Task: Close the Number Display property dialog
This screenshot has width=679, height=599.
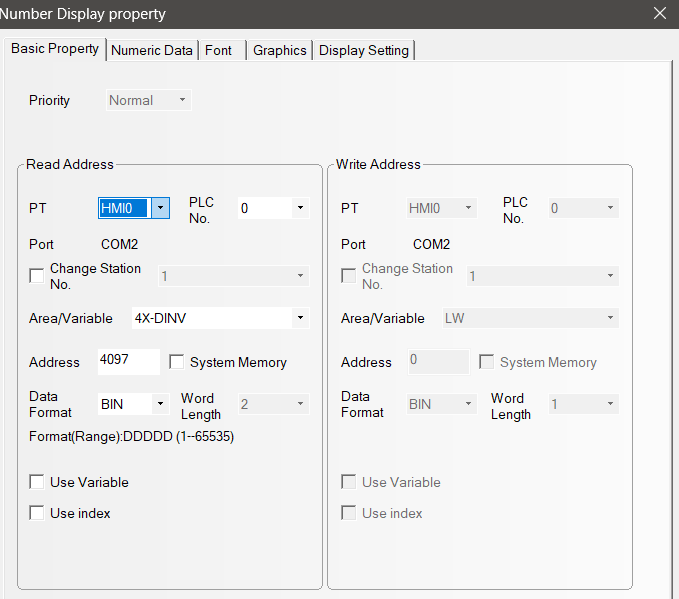Action: (x=659, y=14)
